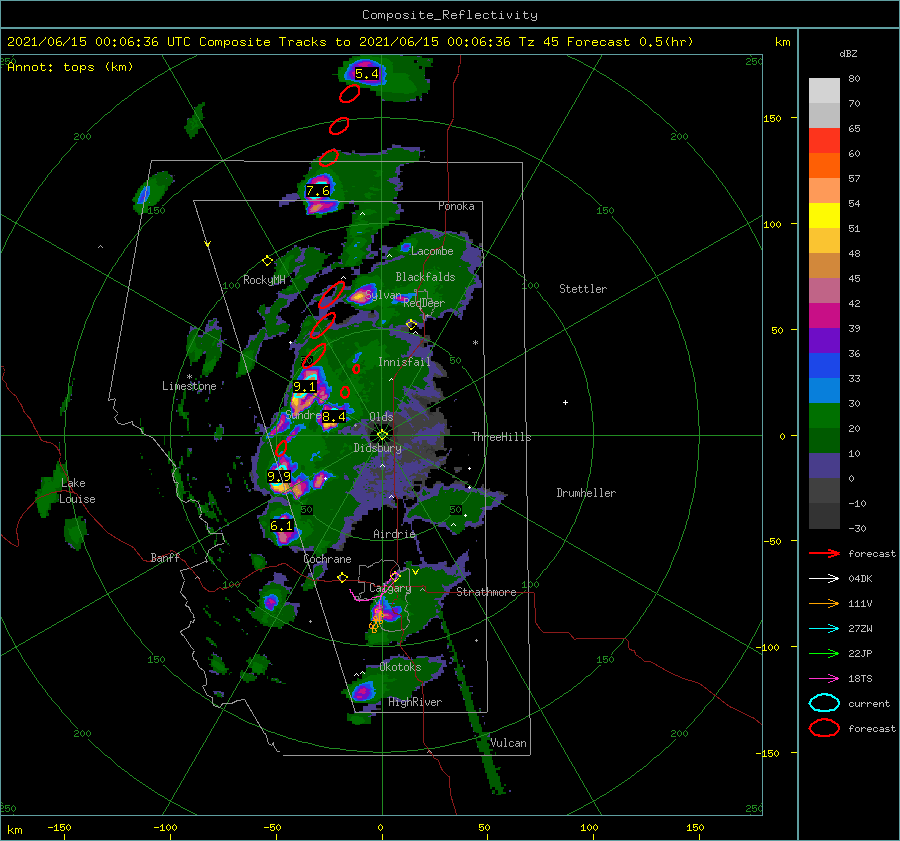
Task: Click the yellow diamond marker near RockyMH
Action: (267, 261)
